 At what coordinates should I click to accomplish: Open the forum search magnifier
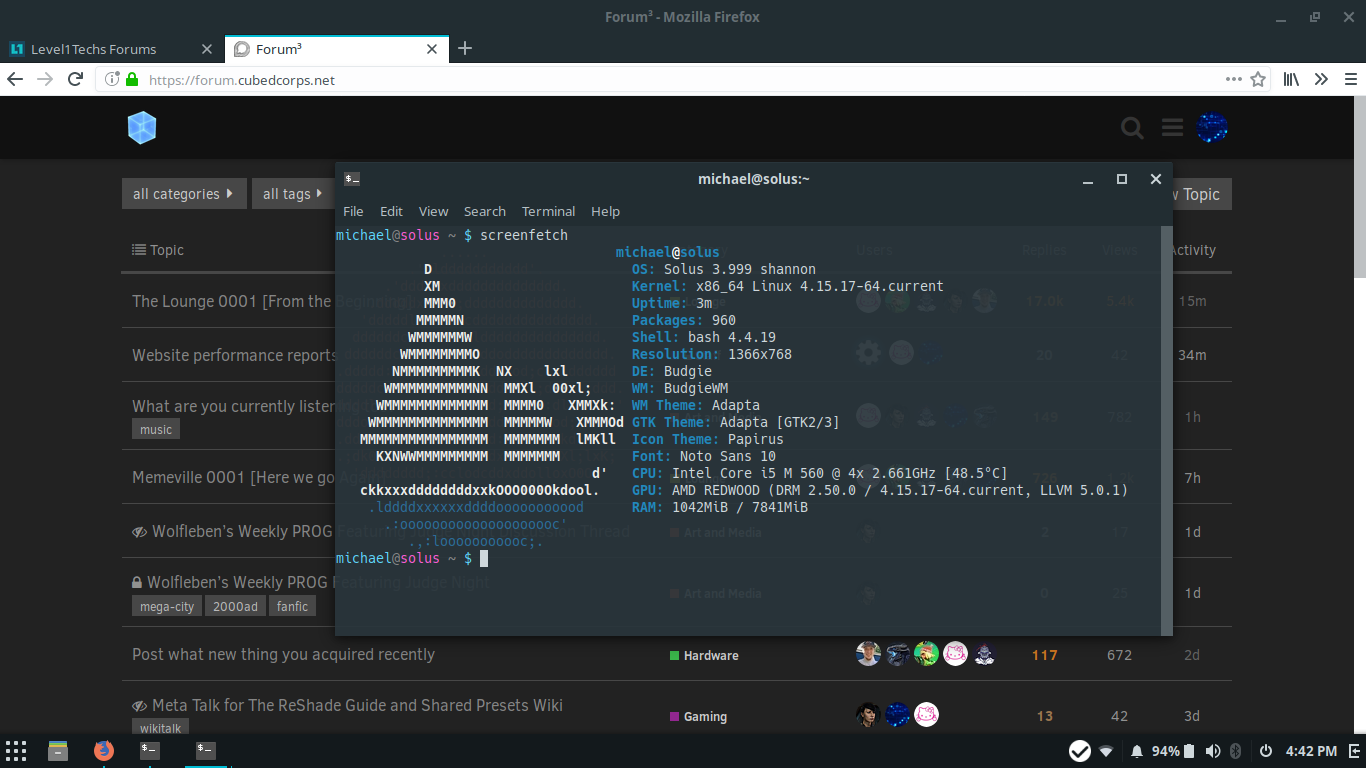[1132, 128]
